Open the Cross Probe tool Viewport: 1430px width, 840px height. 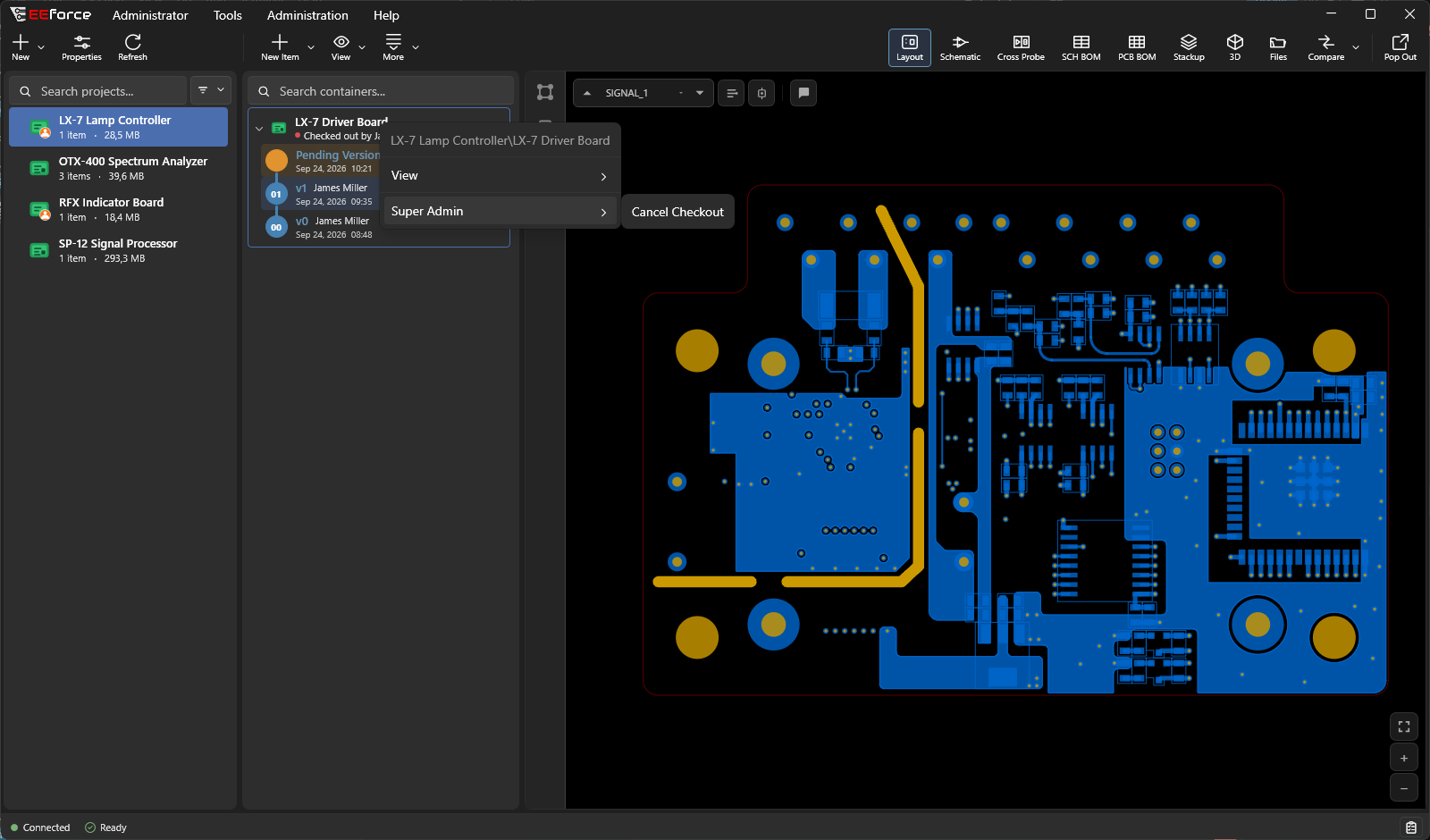pos(1021,47)
